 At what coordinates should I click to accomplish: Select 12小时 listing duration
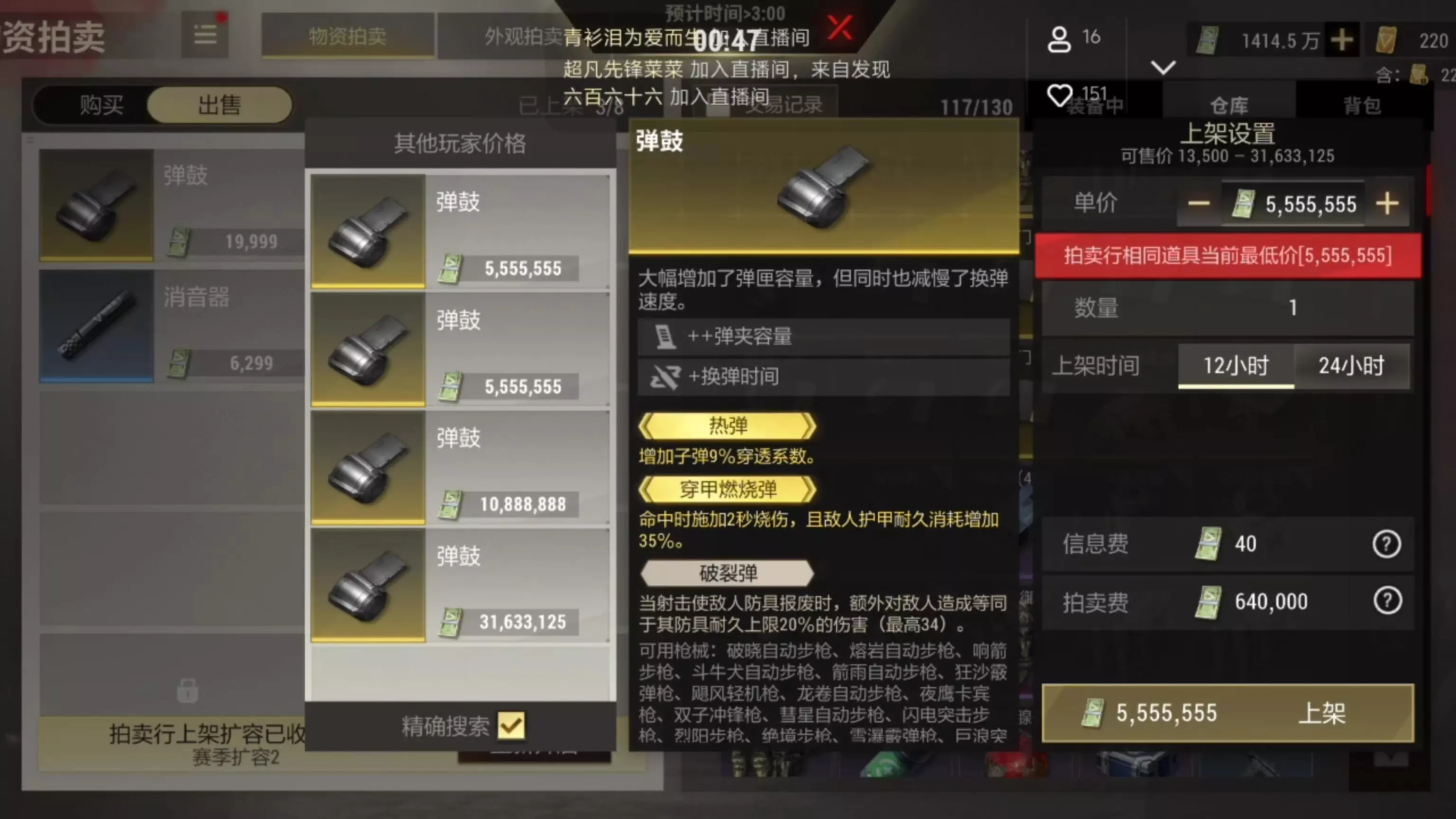pos(1236,366)
